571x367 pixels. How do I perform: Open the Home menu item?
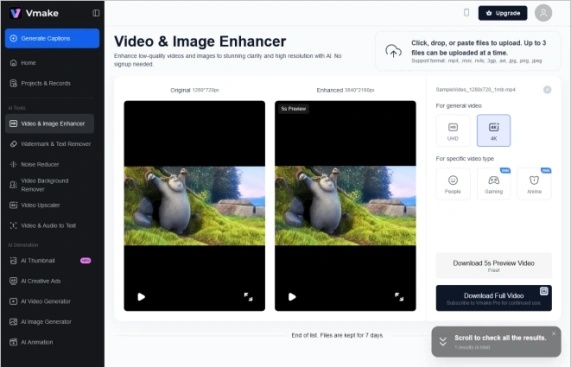pos(49,63)
